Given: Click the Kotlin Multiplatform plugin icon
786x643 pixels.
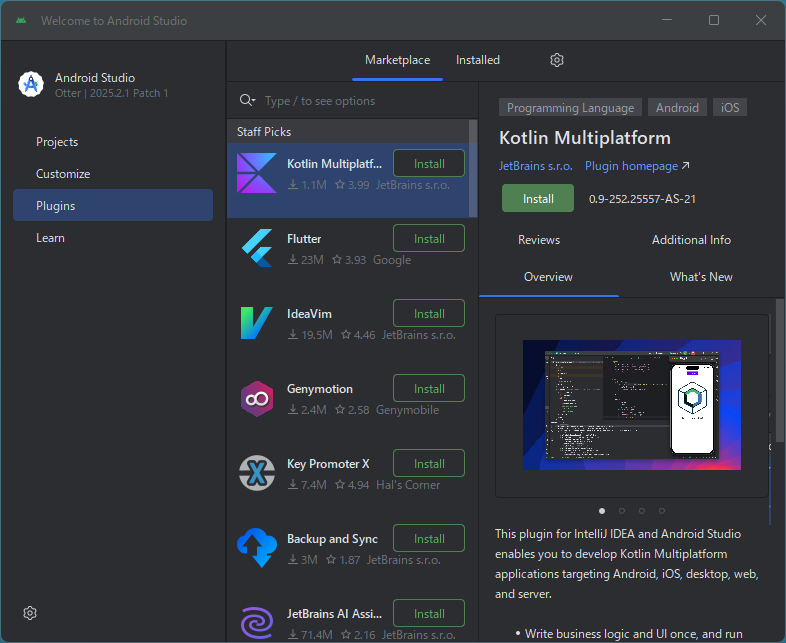Looking at the screenshot, I should click(x=257, y=173).
